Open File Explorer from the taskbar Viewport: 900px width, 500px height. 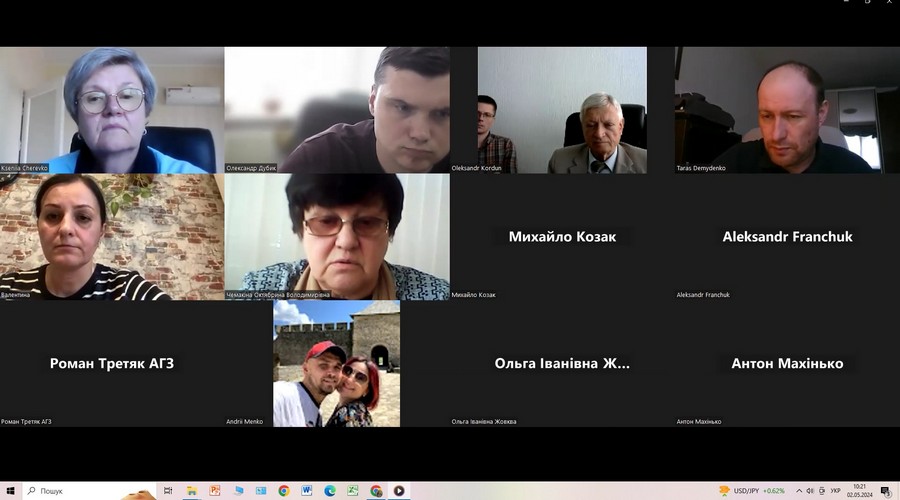click(x=192, y=491)
